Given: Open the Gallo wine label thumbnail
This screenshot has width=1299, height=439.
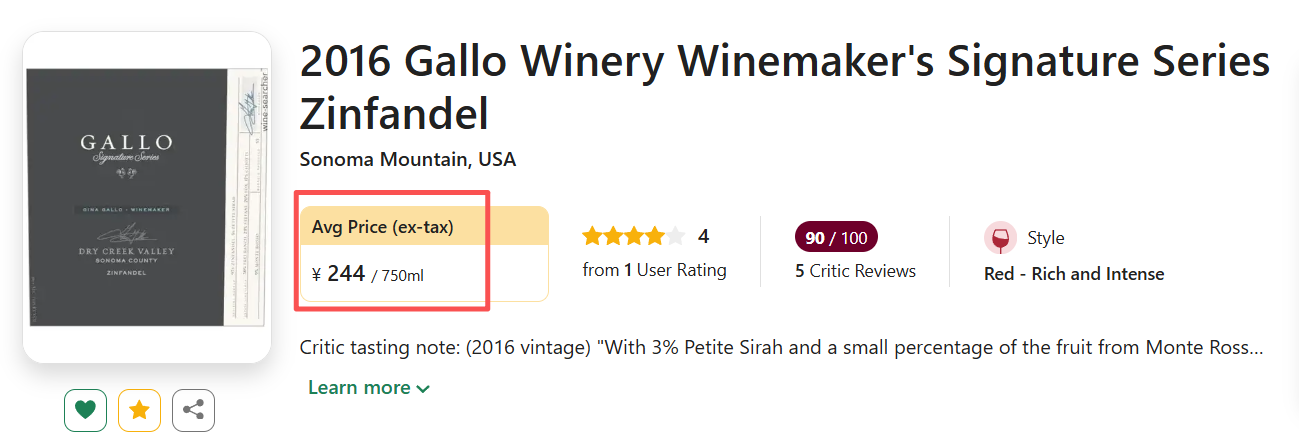Looking at the screenshot, I should tap(147, 197).
